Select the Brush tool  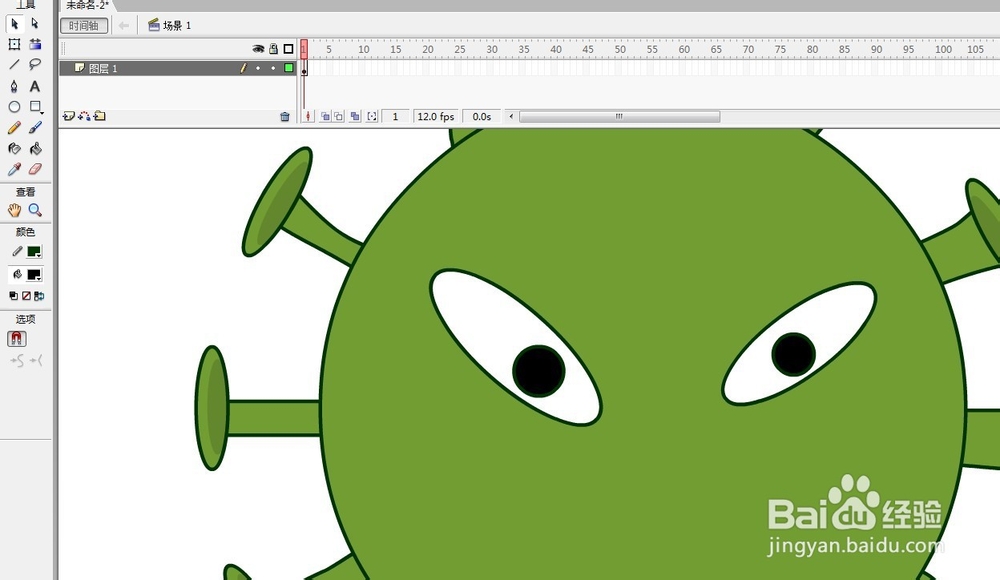click(35, 128)
